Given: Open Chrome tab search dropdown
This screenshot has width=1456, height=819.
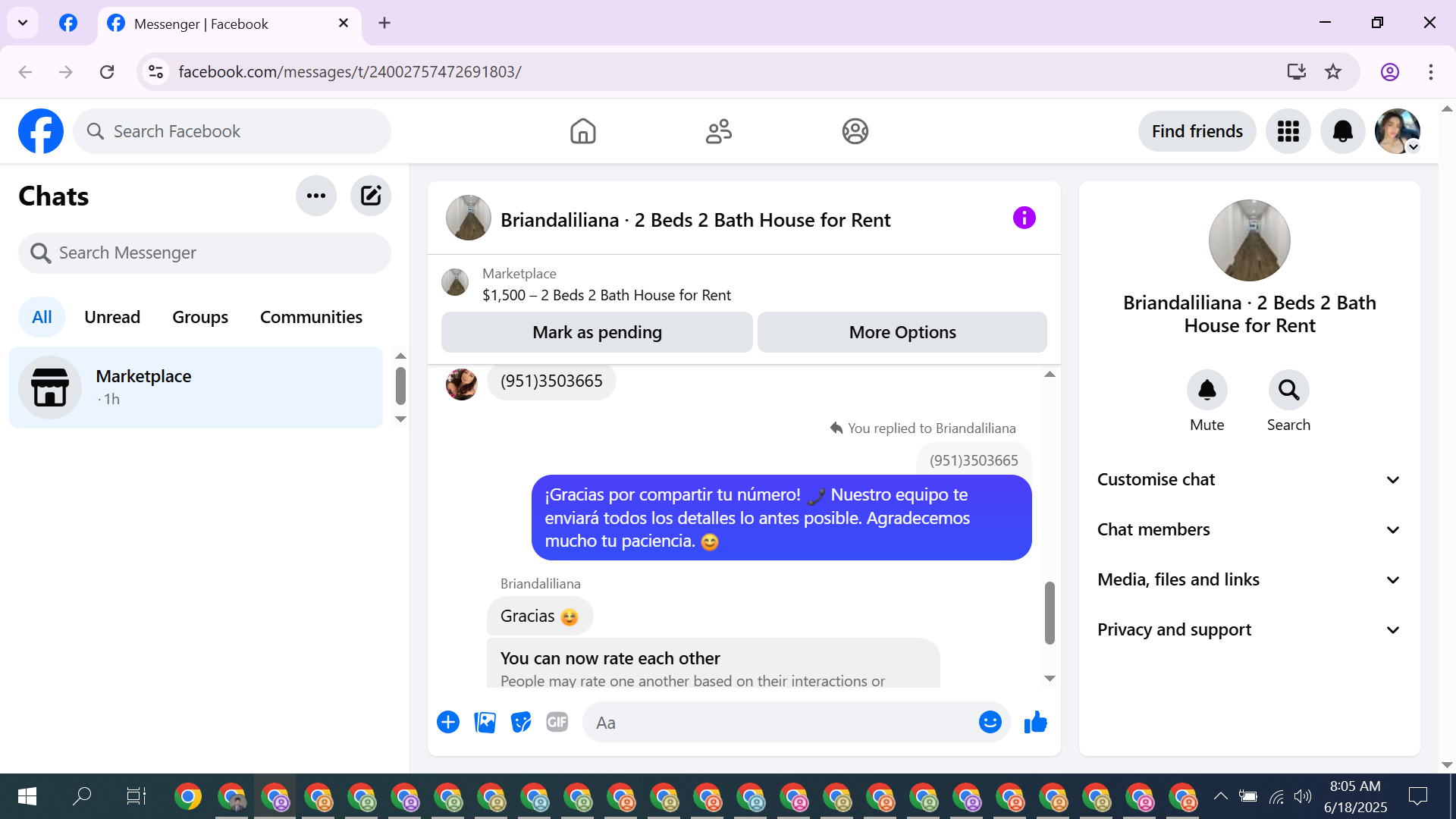Looking at the screenshot, I should [x=23, y=23].
